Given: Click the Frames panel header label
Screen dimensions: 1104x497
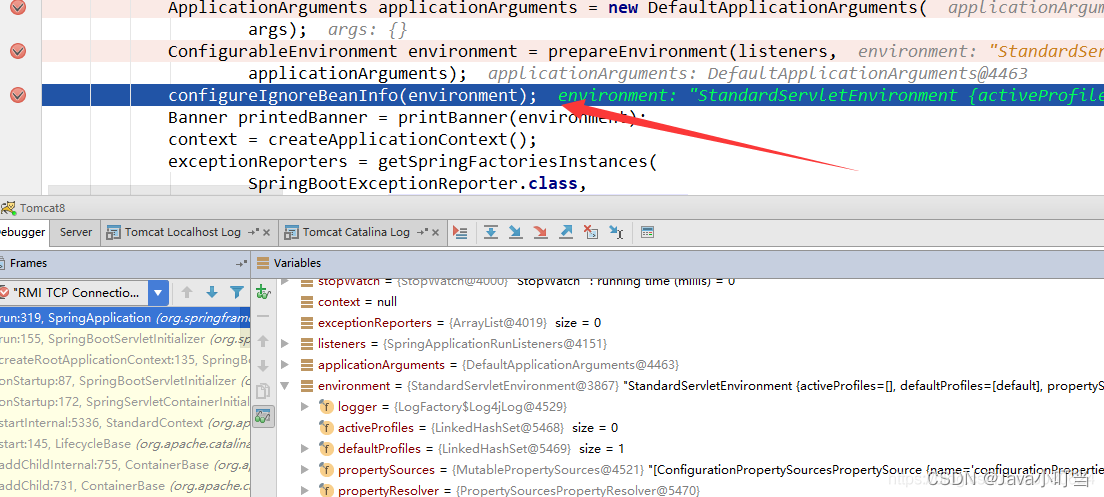Looking at the screenshot, I should 28,263.
